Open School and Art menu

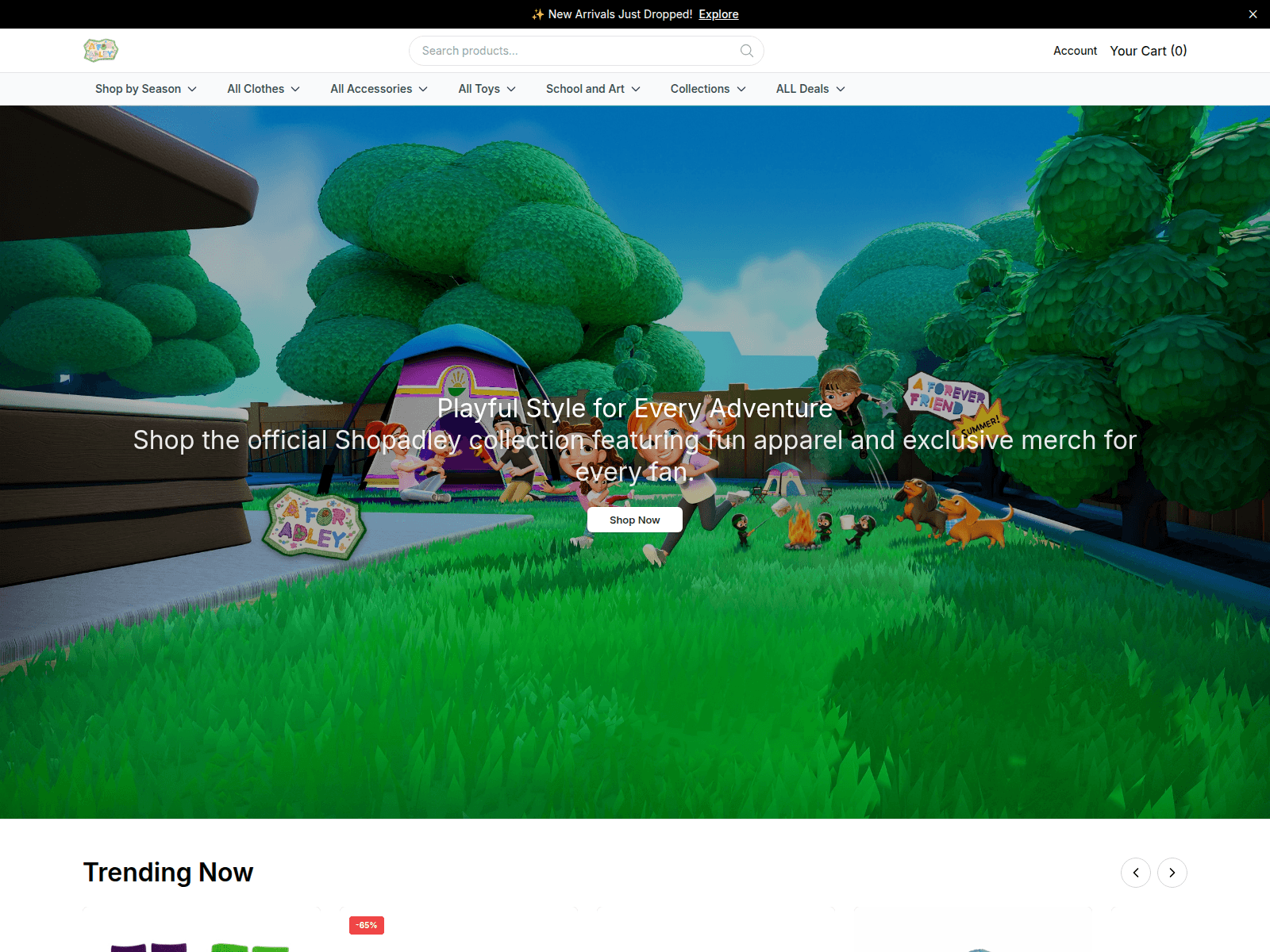tap(593, 89)
